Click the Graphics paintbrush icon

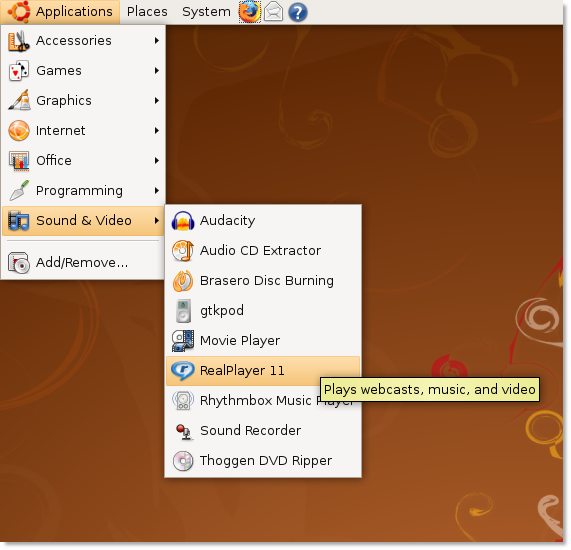click(19, 101)
